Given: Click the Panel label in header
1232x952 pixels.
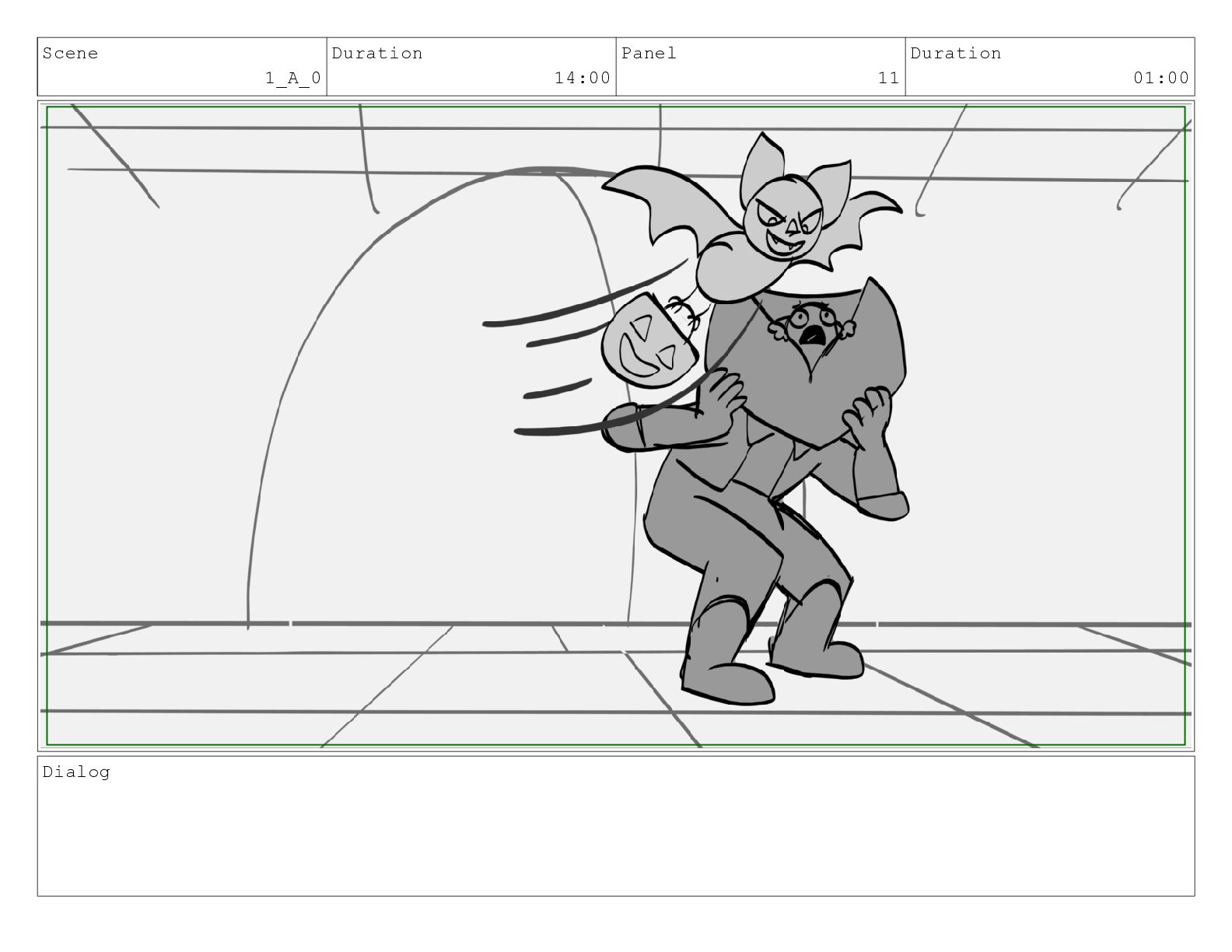Looking at the screenshot, I should [649, 53].
